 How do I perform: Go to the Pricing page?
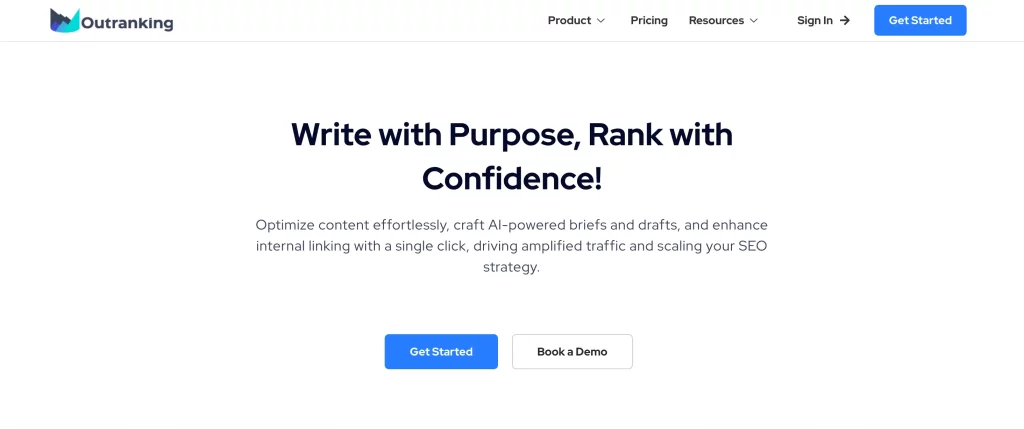[x=648, y=20]
